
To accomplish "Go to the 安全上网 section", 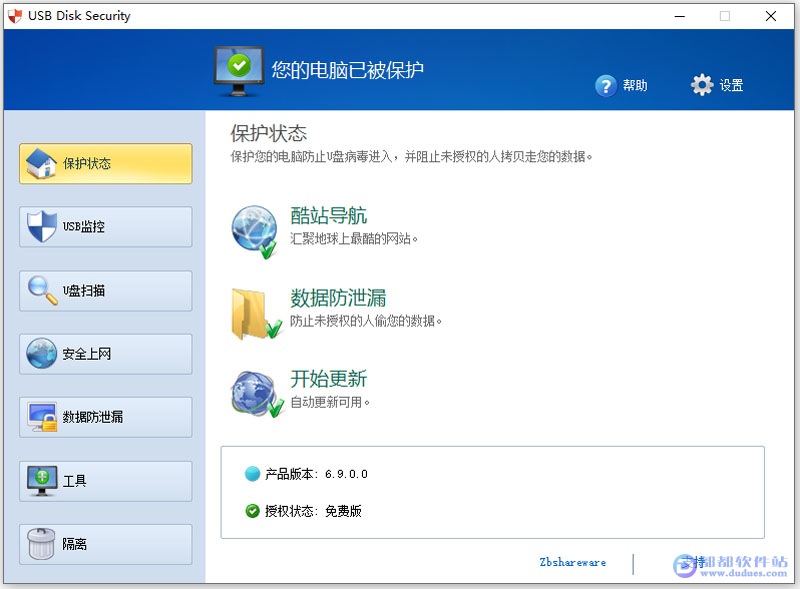I will pos(106,354).
